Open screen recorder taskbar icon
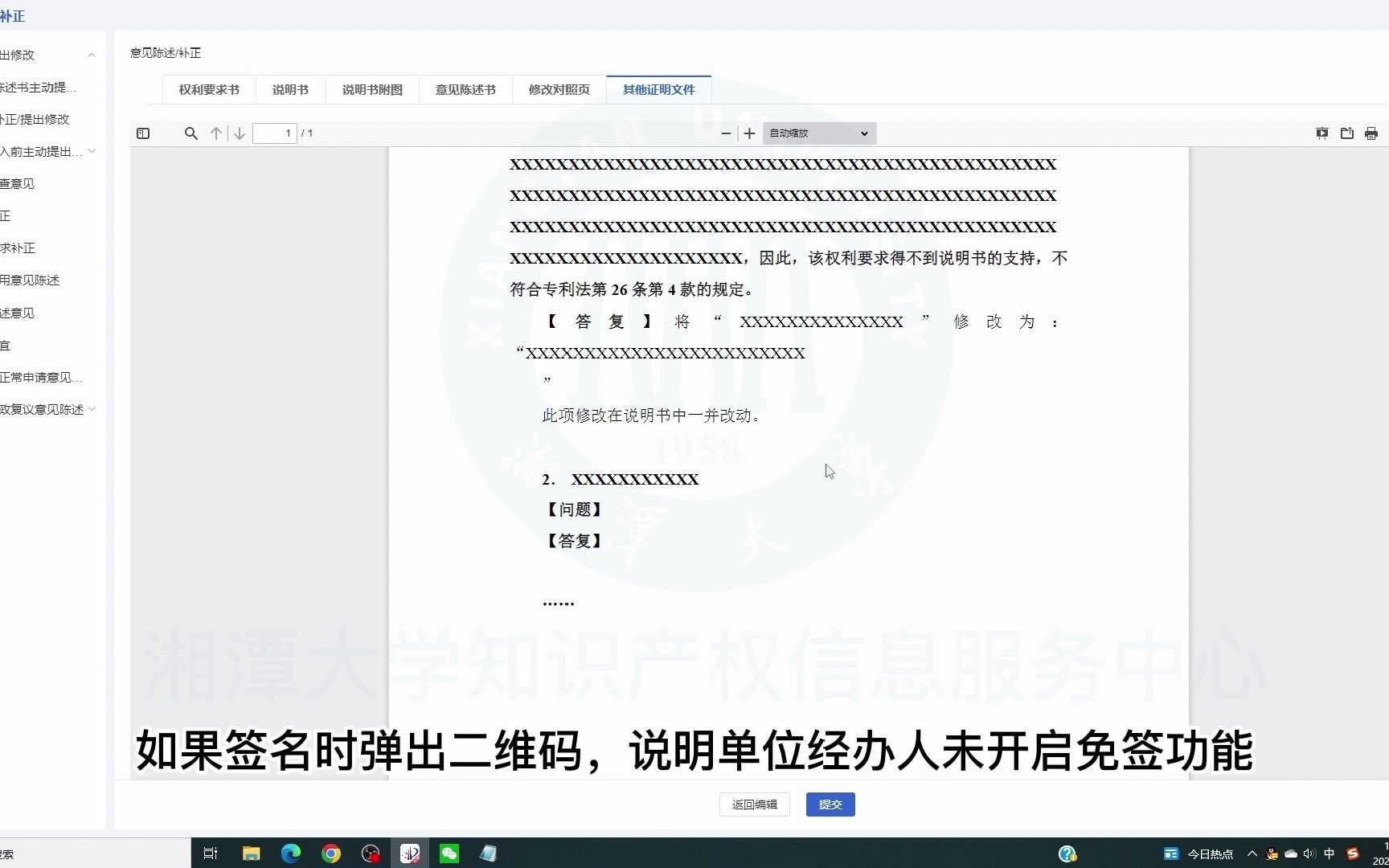 (371, 854)
